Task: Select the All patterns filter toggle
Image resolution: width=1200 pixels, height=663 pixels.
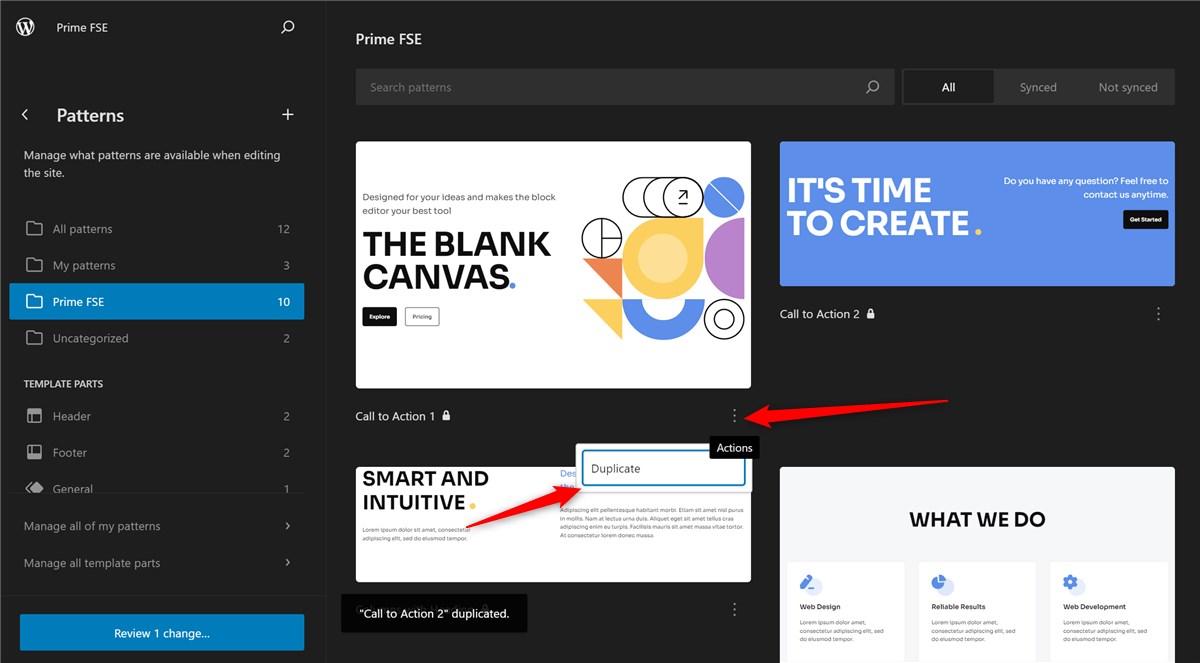Action: coord(948,87)
